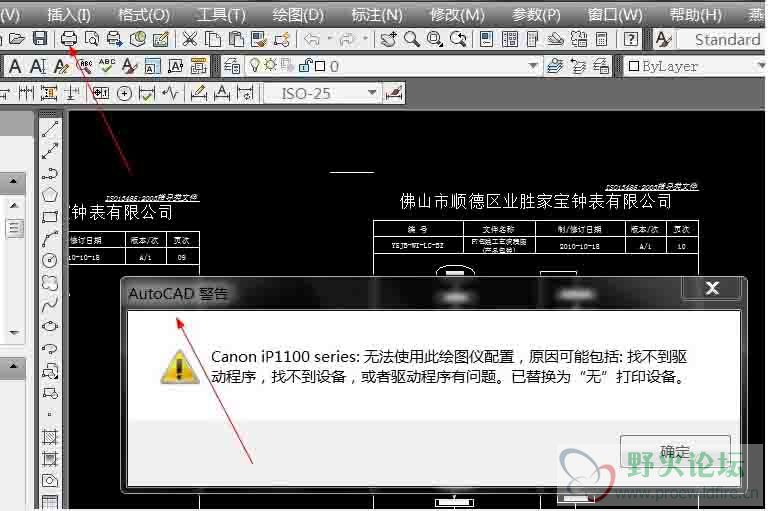Toggle layer 0 lock padlock icon
This screenshot has width=768, height=511.
[306, 65]
